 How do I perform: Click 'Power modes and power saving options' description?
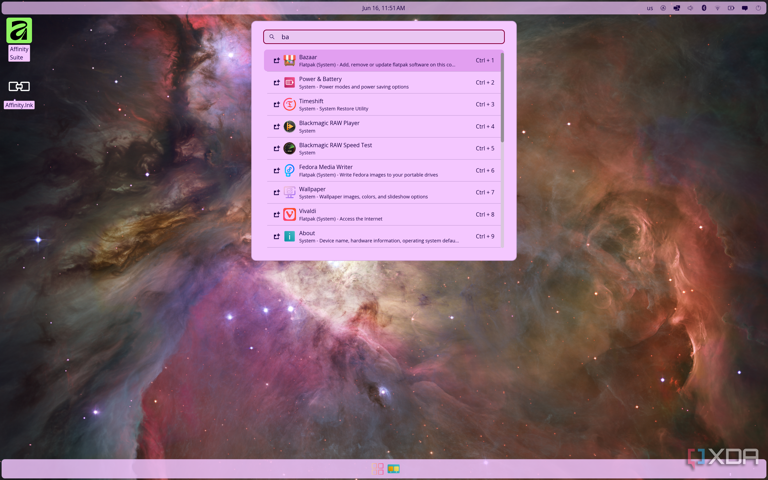[x=364, y=87]
